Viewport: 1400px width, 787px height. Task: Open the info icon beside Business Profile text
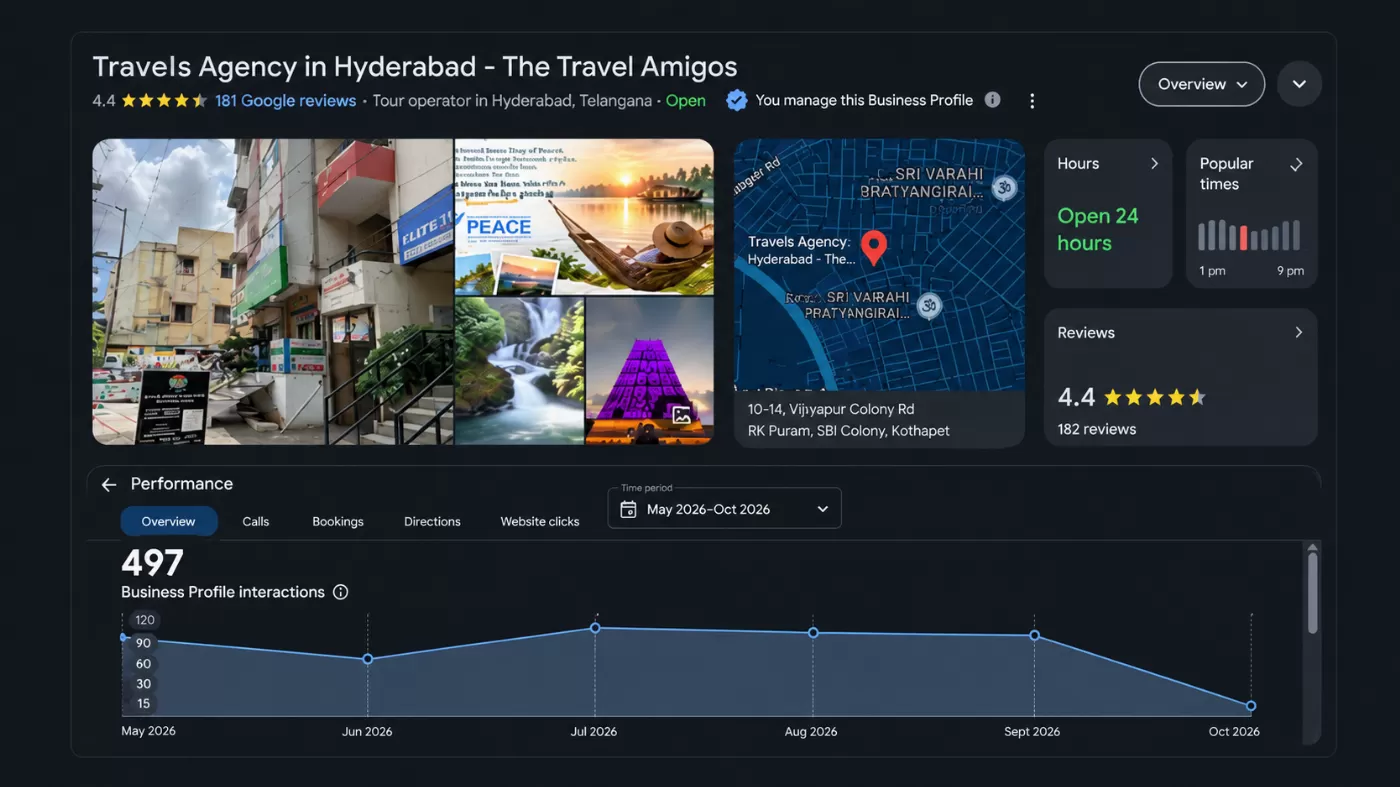[x=992, y=100]
